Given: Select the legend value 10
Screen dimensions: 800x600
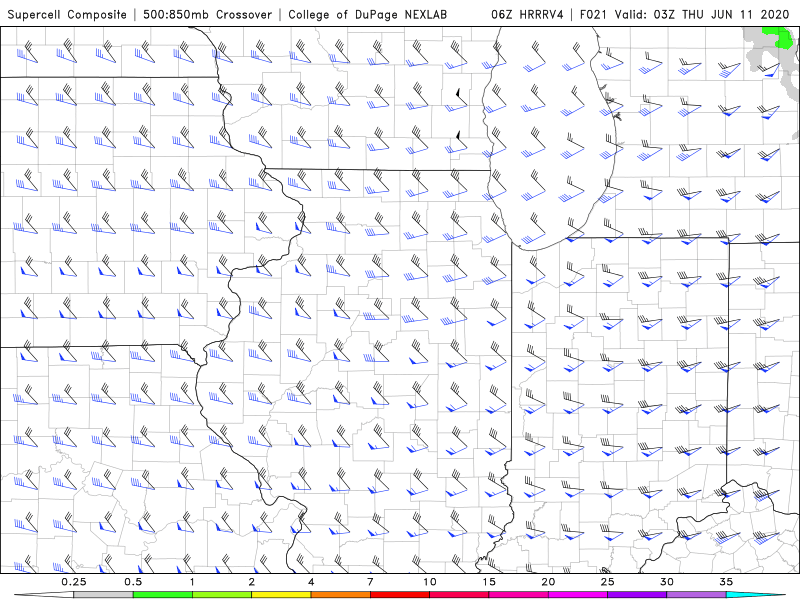Looking at the screenshot, I should [x=430, y=582].
